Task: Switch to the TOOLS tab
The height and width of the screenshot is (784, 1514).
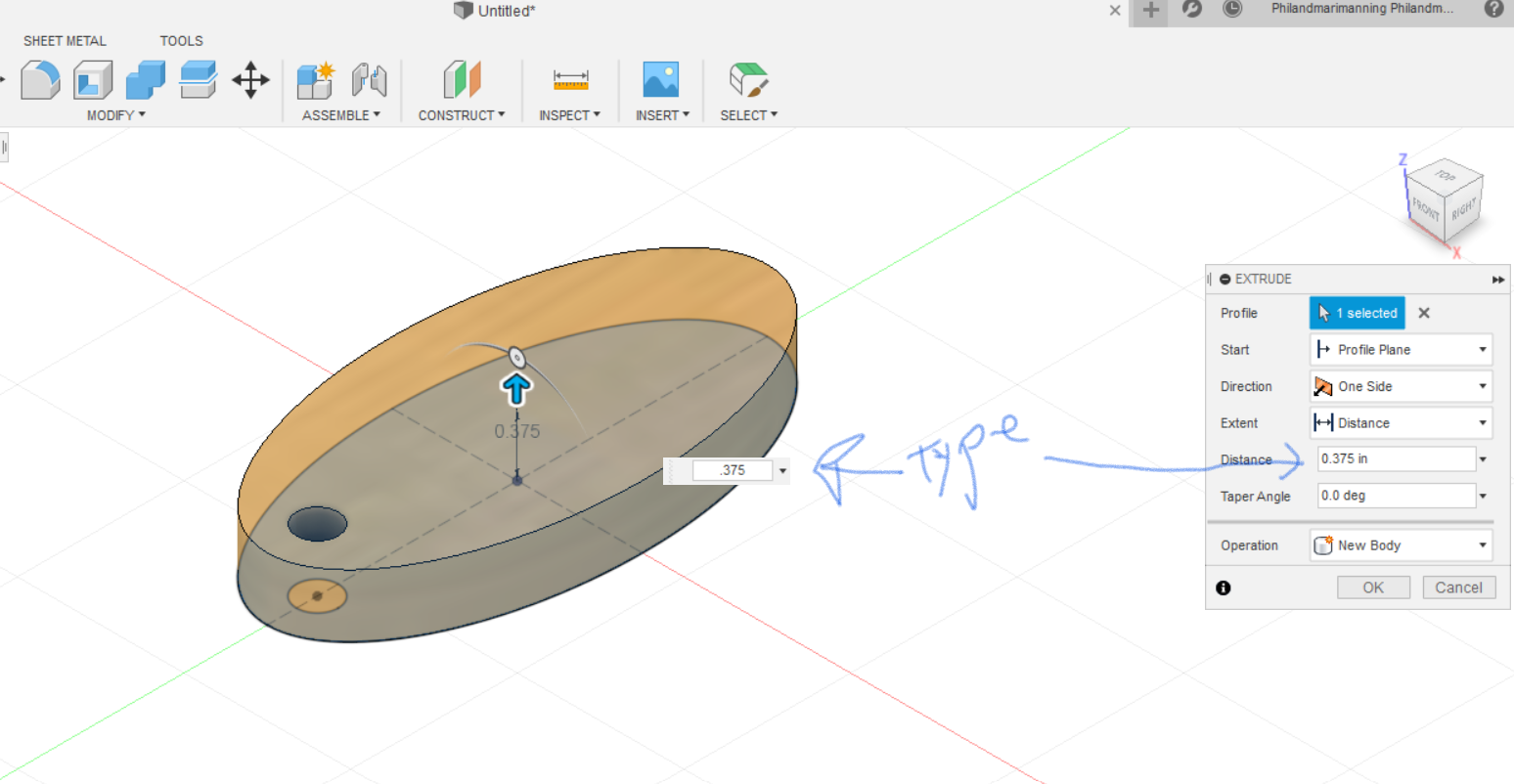Action: [x=181, y=40]
